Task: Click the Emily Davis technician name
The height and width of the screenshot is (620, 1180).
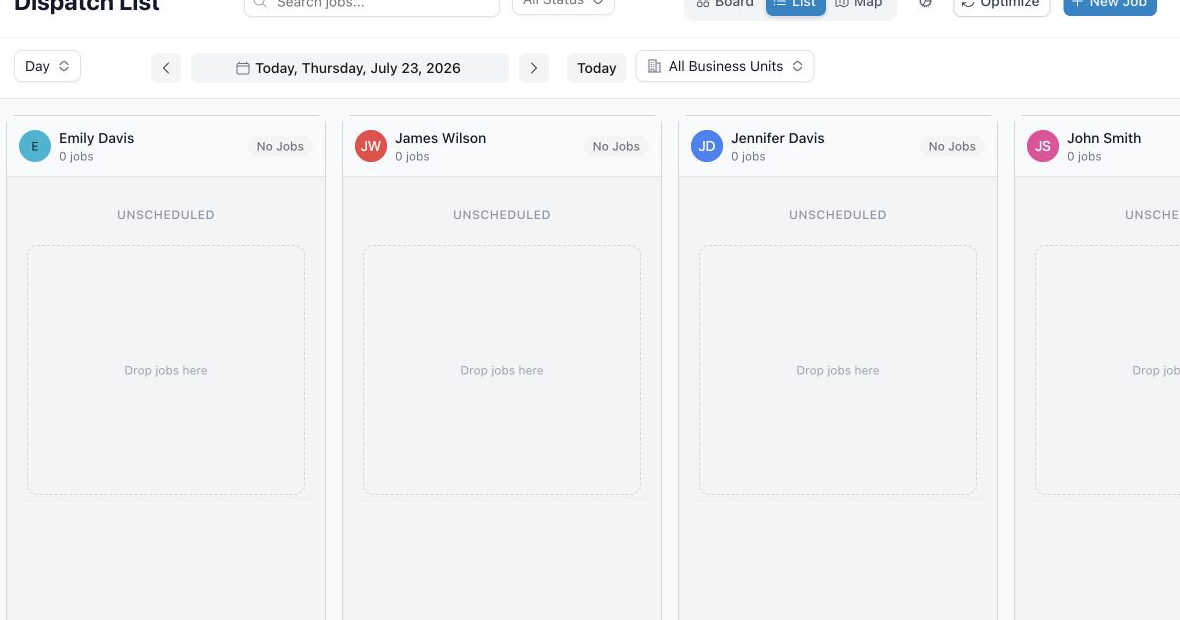Action: 96,138
